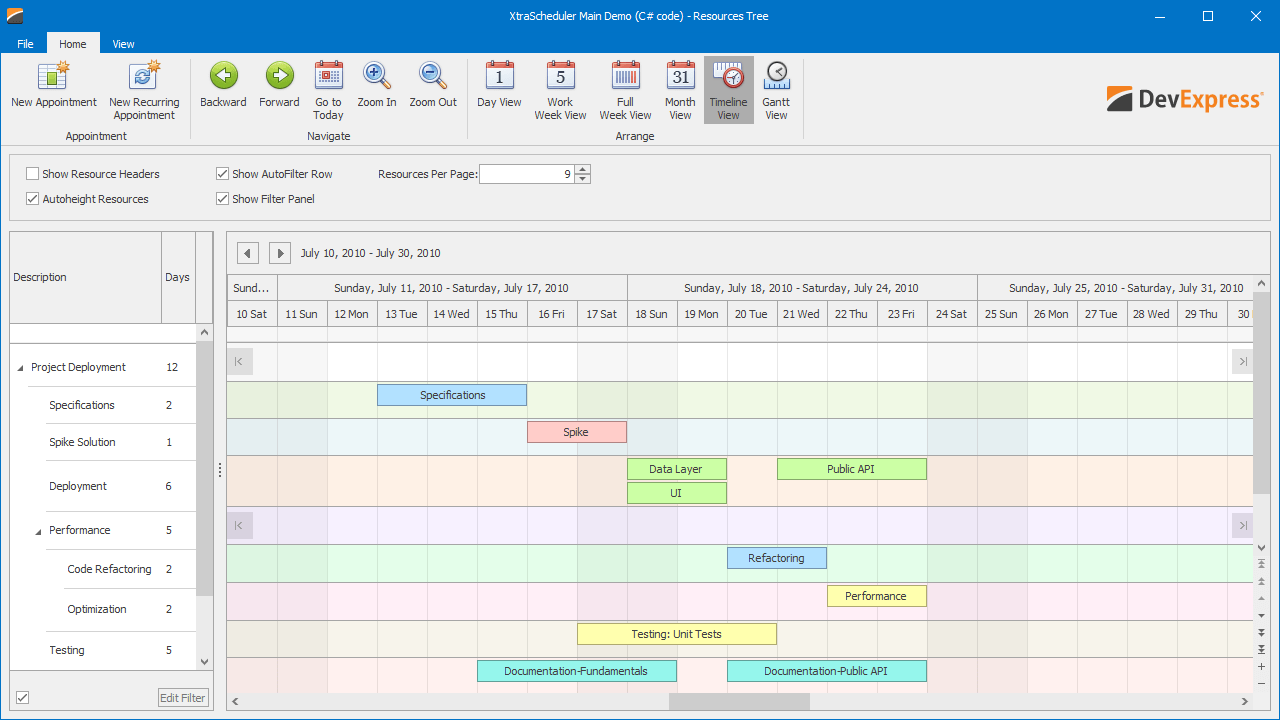
Task: Create a New Recurring Appointment
Action: tap(144, 78)
